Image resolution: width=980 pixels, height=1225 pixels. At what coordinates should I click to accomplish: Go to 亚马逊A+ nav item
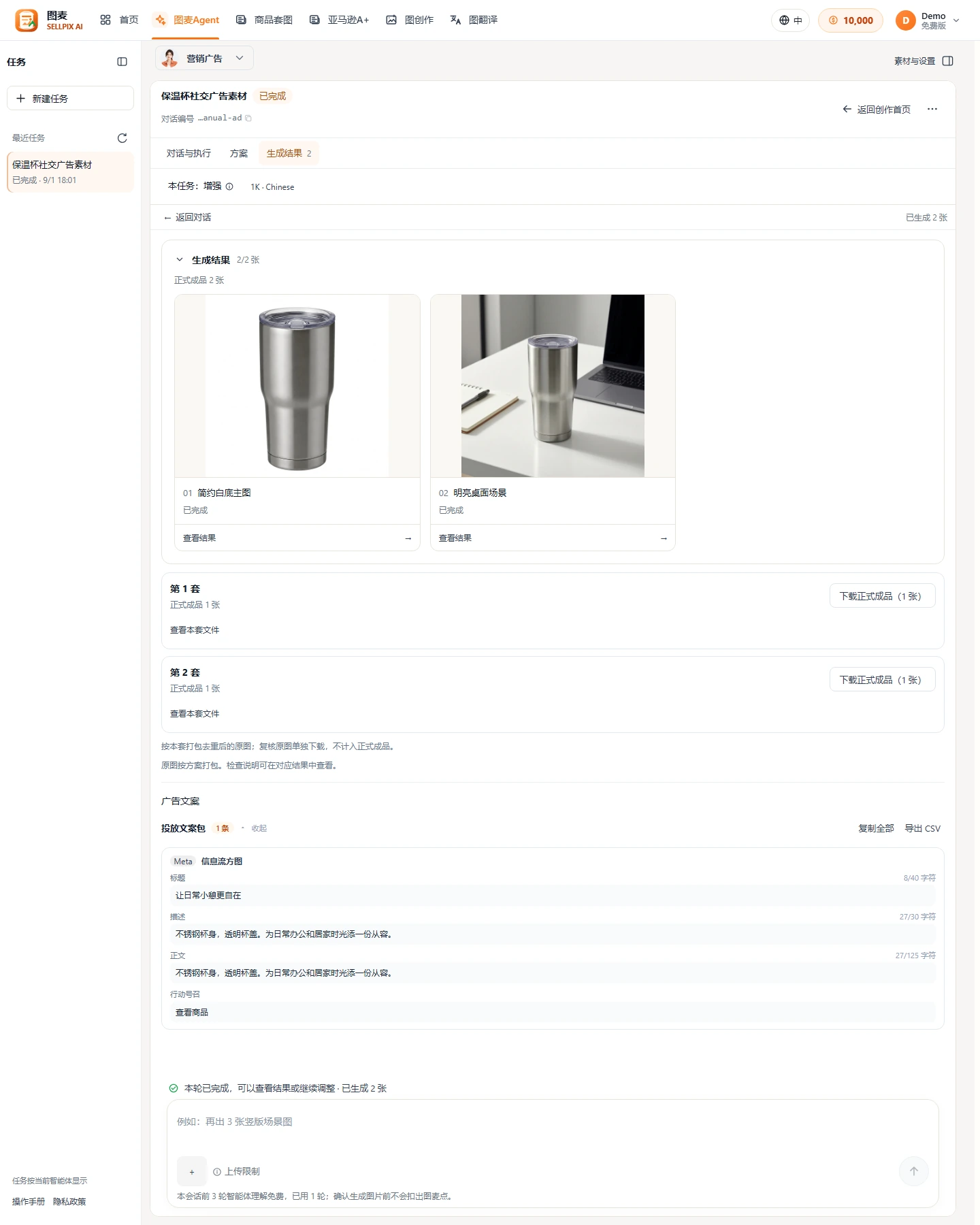pos(339,20)
